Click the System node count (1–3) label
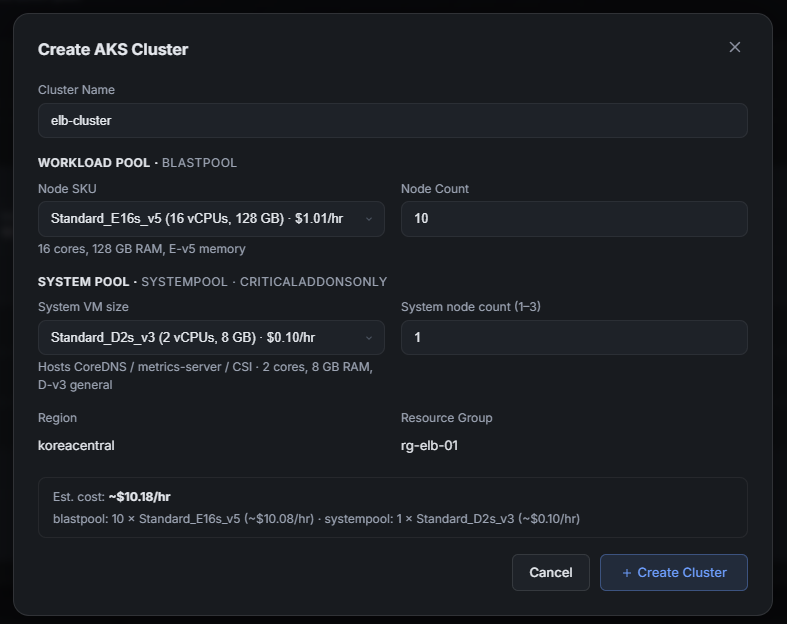This screenshot has width=787, height=624. [x=471, y=307]
